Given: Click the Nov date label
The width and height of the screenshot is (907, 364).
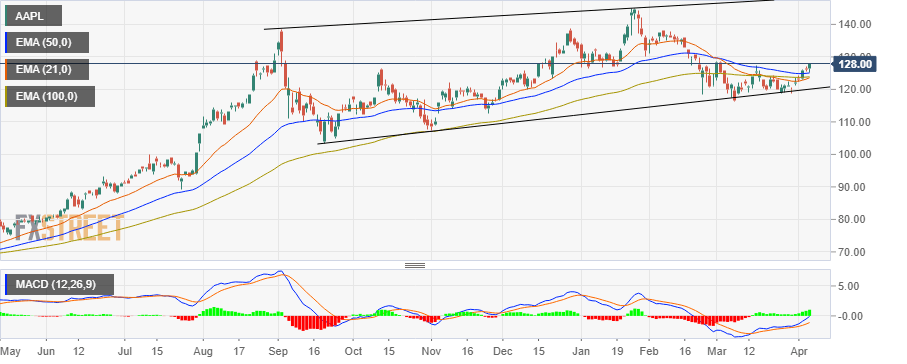Looking at the screenshot, I should pyautogui.click(x=432, y=351).
